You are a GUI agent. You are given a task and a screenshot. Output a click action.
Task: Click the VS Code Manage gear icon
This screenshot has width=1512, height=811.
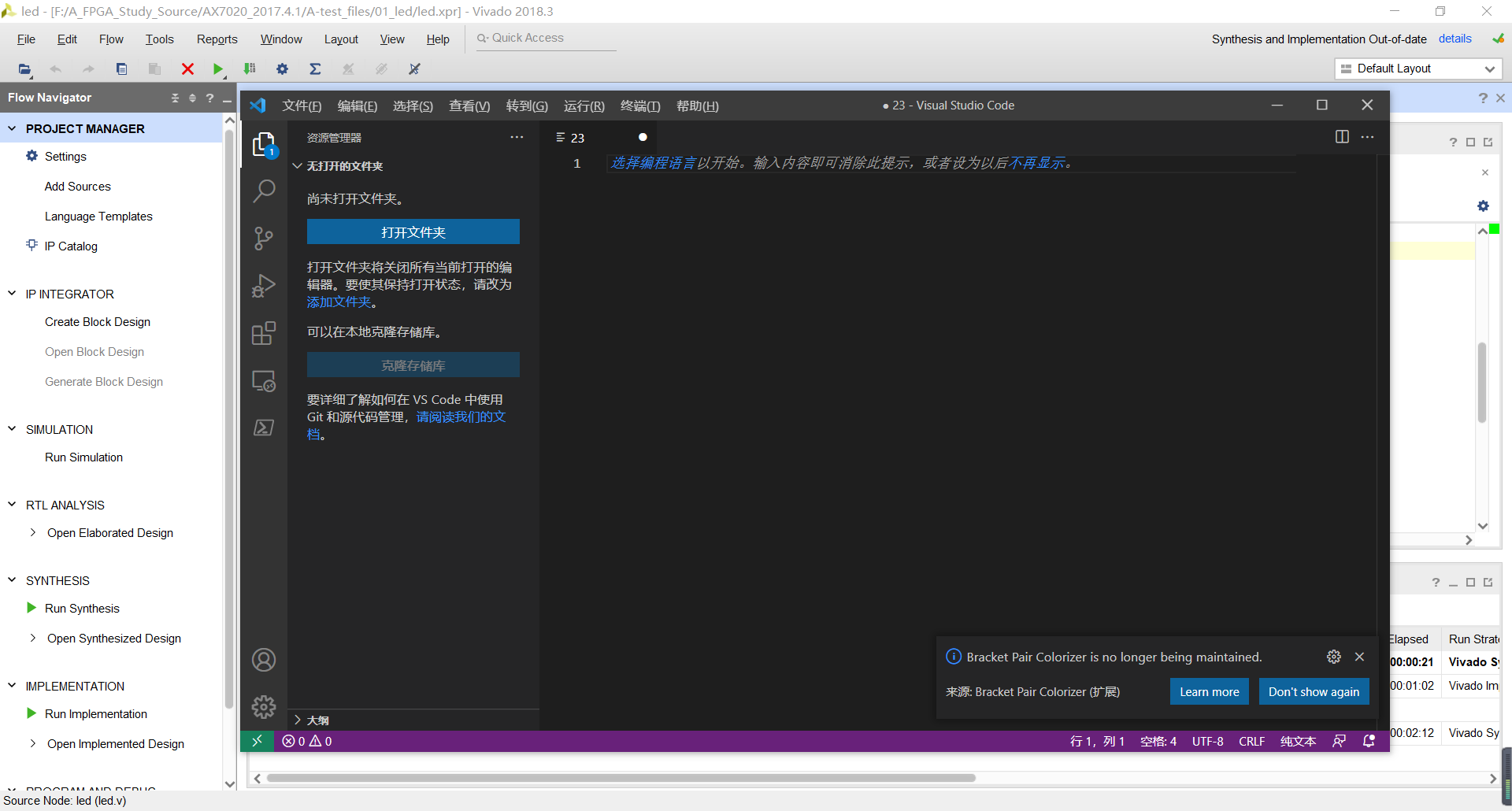(263, 707)
